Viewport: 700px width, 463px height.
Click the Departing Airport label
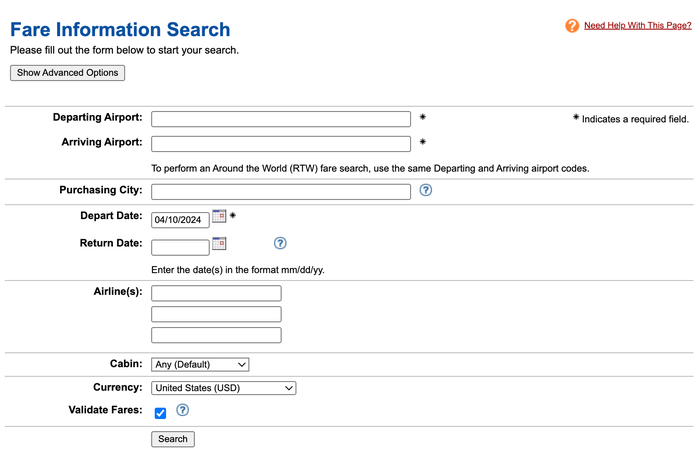(x=98, y=117)
